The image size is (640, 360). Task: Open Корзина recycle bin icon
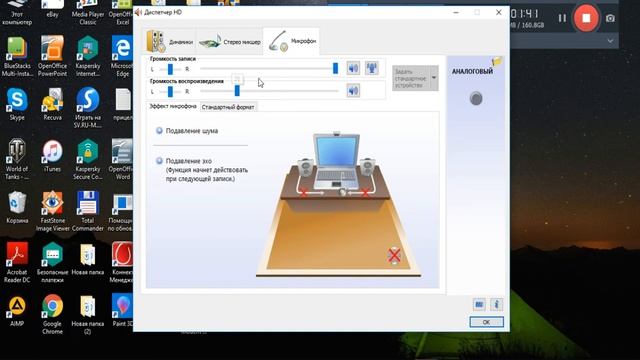coord(17,207)
